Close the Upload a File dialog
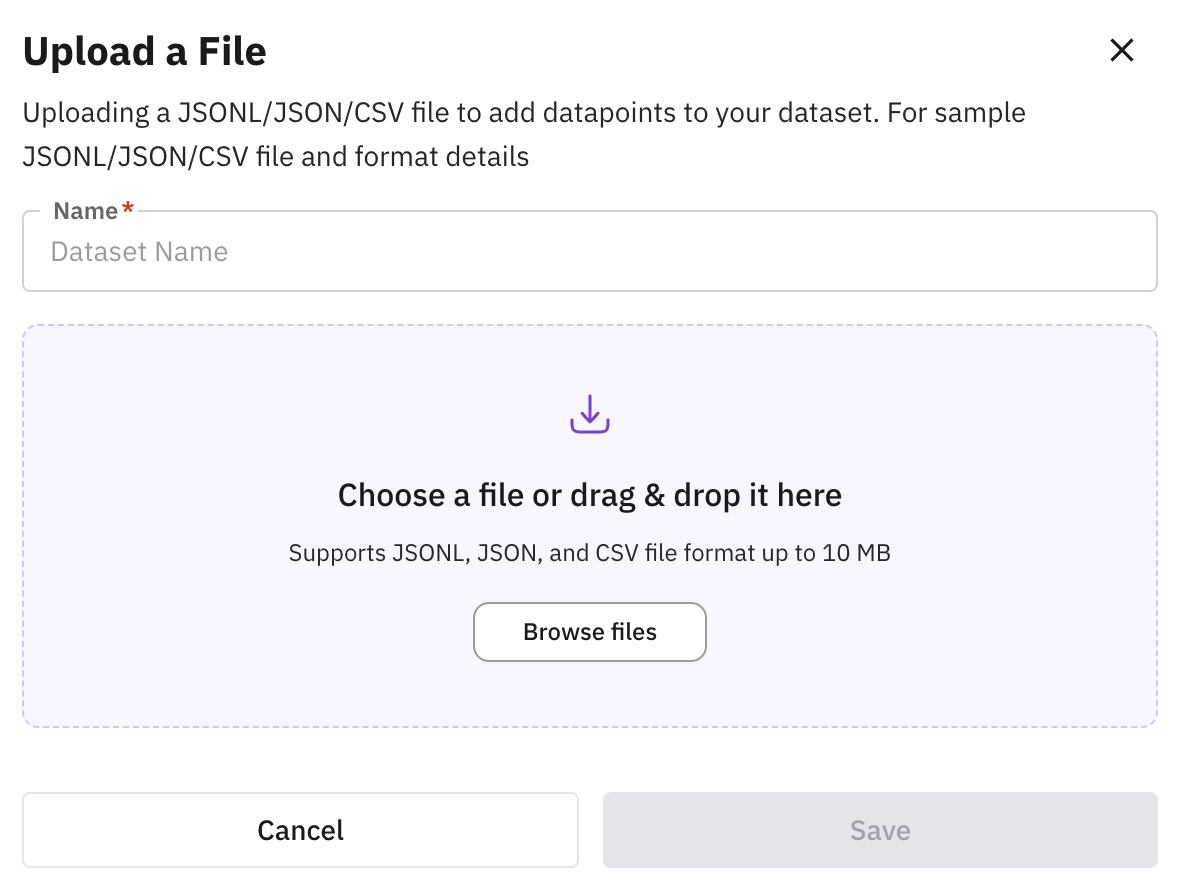This screenshot has width=1182, height=884. (x=1121, y=51)
